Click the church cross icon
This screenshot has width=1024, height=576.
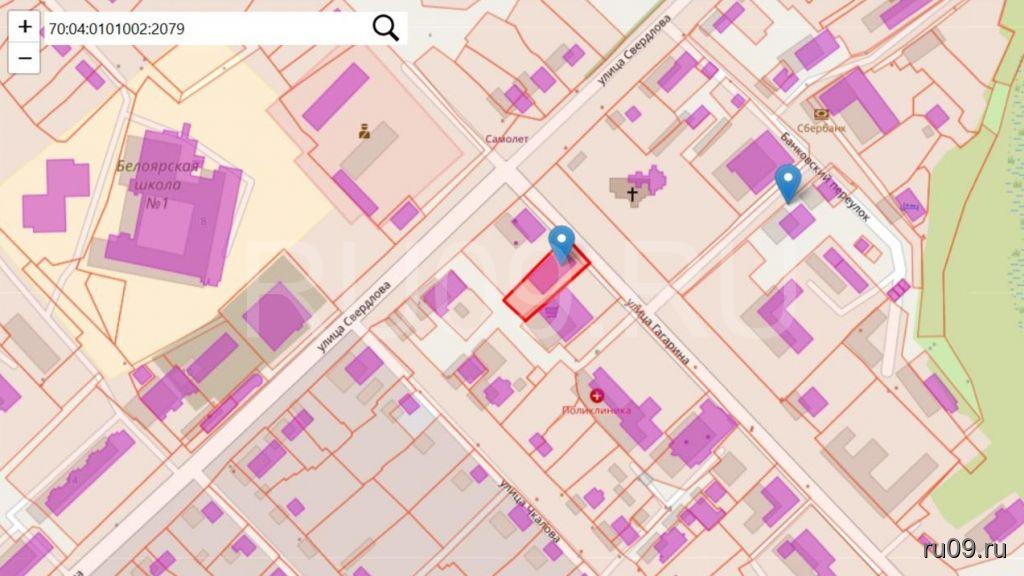click(x=632, y=192)
